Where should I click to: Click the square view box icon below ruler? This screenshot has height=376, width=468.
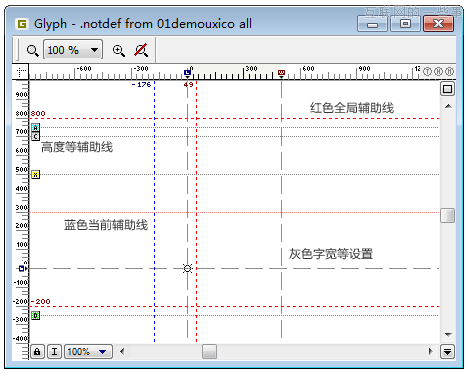(x=447, y=89)
